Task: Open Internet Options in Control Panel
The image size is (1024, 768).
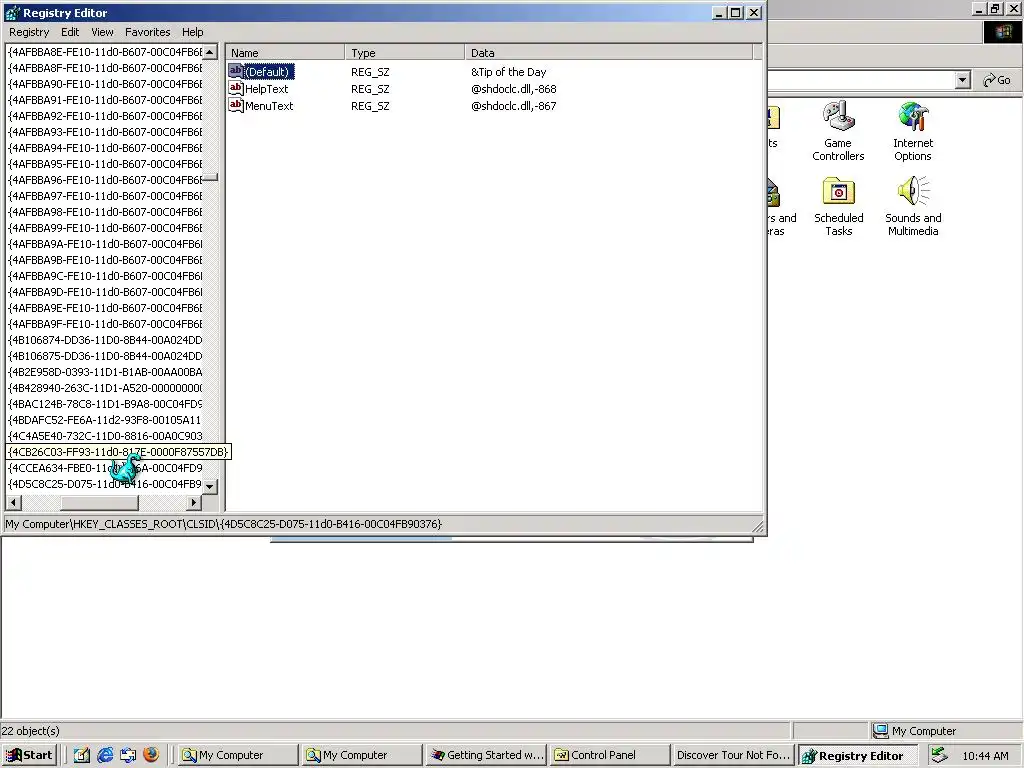Action: pyautogui.click(x=912, y=131)
